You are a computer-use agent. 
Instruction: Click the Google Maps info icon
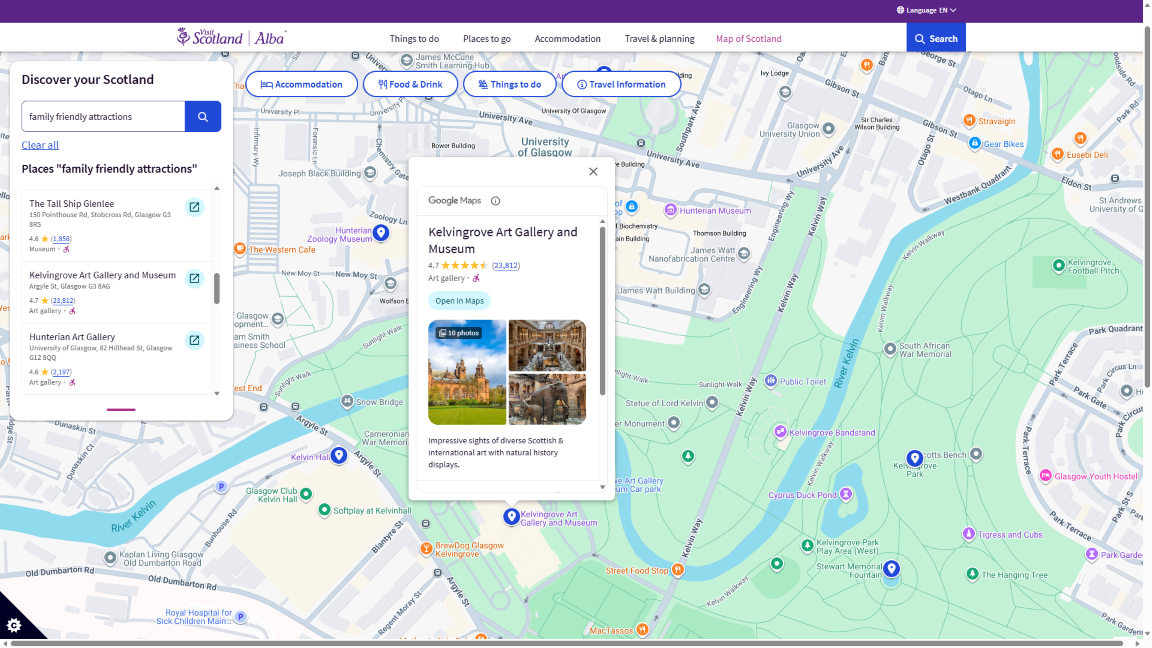tap(495, 201)
